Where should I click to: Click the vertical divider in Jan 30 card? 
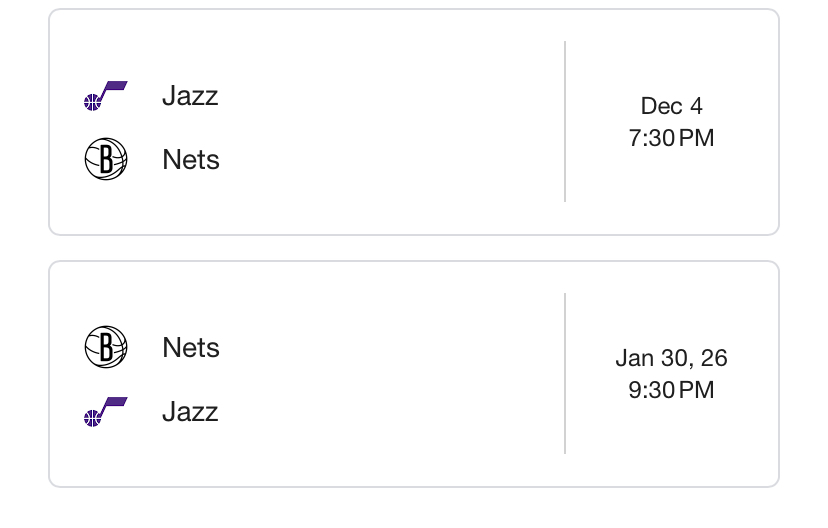point(565,374)
